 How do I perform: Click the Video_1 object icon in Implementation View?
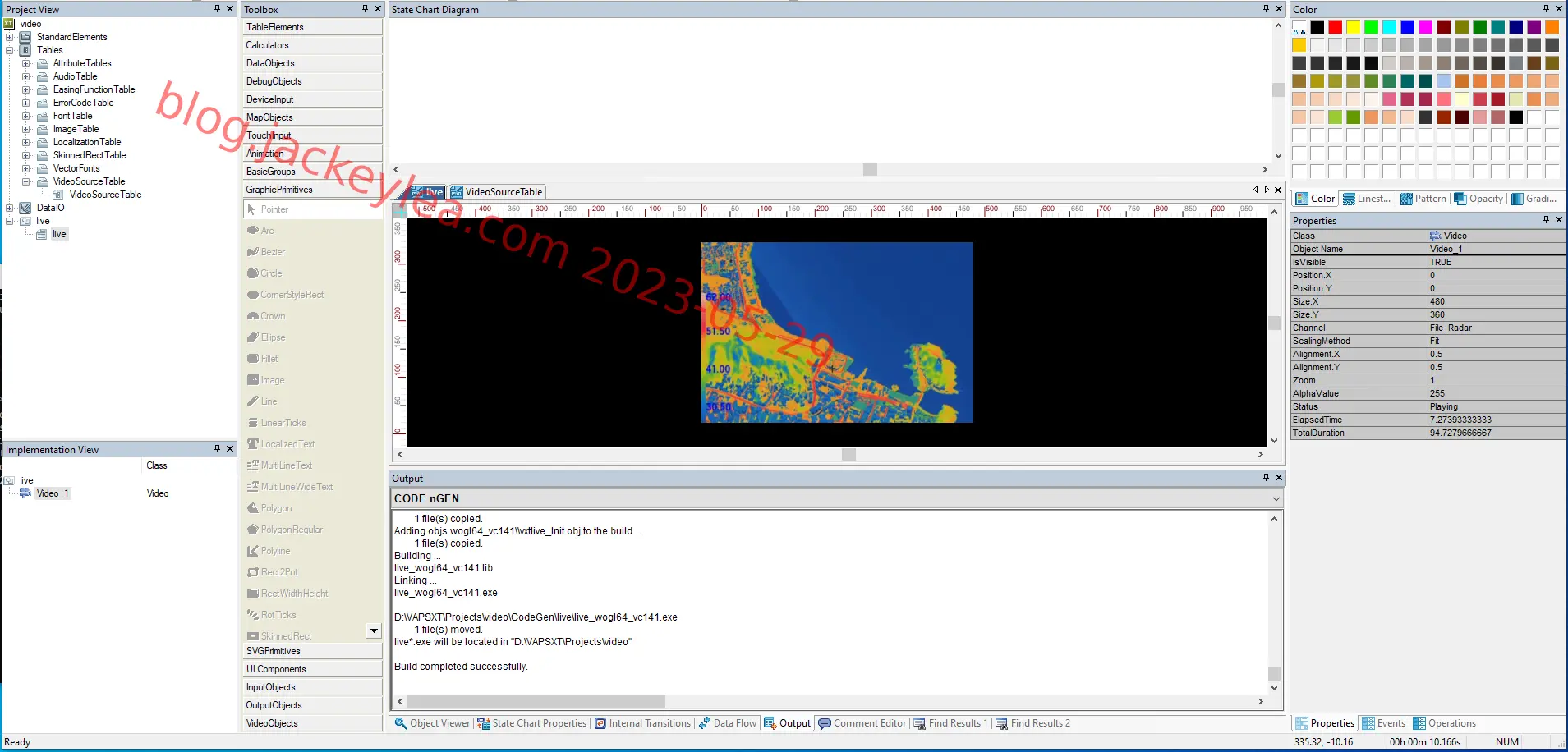25,493
